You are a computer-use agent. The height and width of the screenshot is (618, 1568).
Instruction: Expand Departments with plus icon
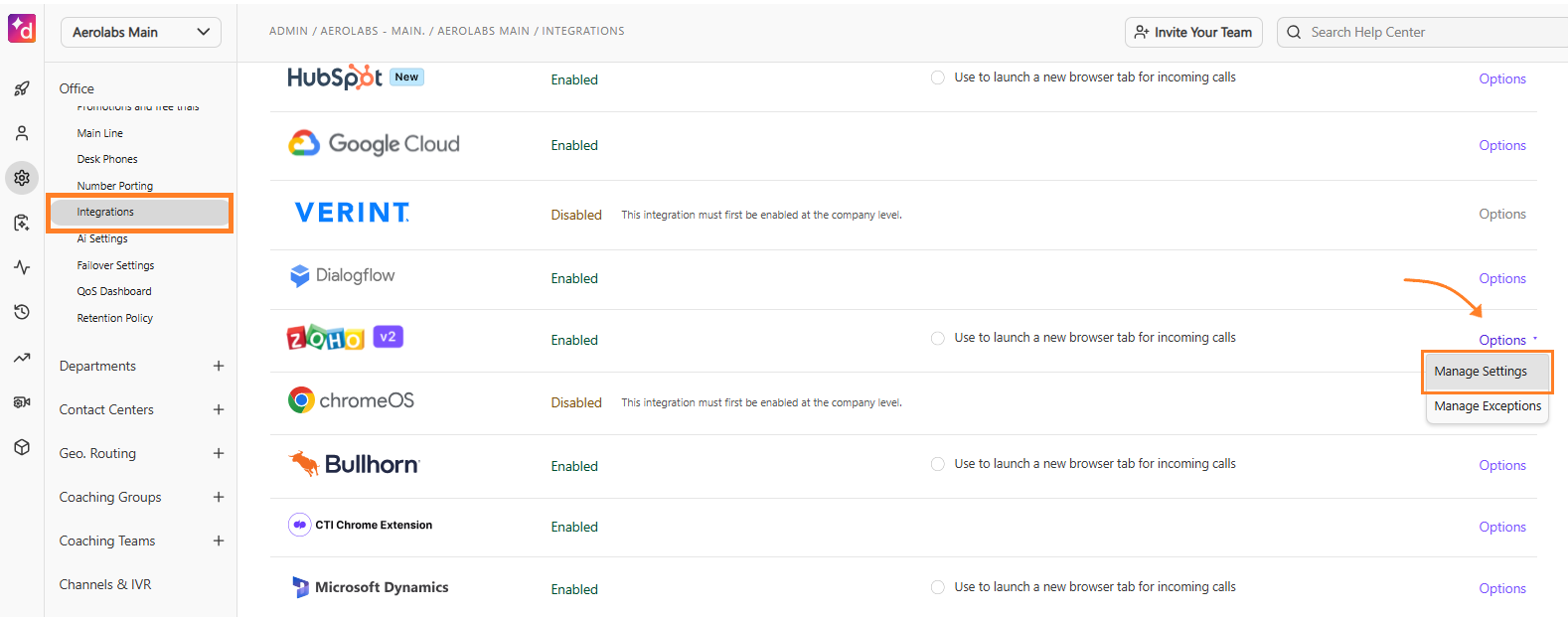point(219,366)
